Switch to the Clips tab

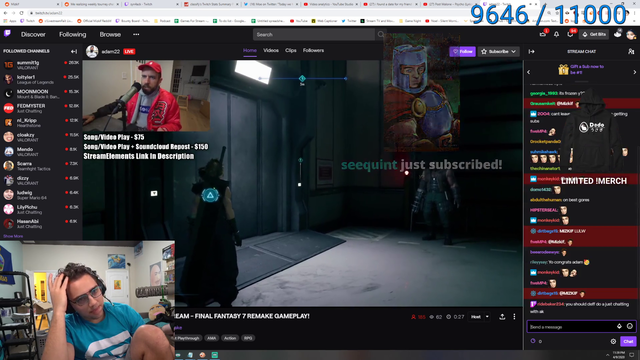point(291,51)
